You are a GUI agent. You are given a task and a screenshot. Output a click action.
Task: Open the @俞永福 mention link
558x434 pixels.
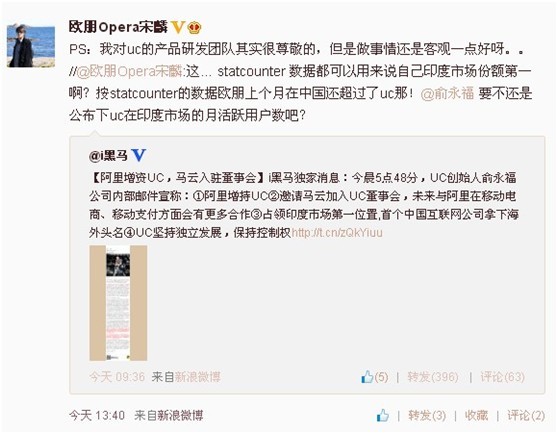tap(447, 93)
